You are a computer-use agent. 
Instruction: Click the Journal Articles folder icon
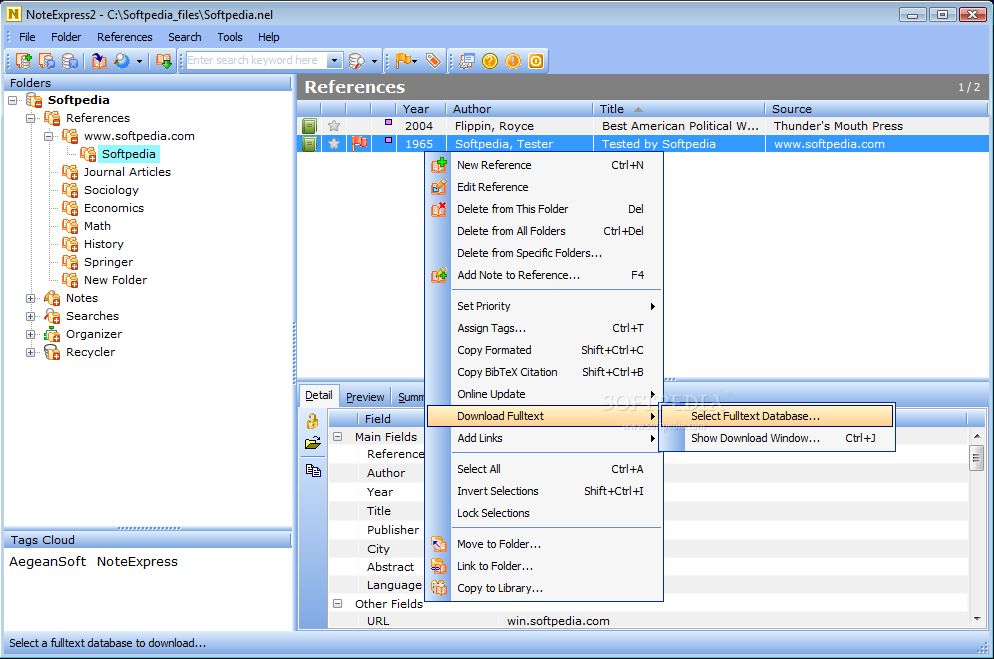tap(70, 172)
